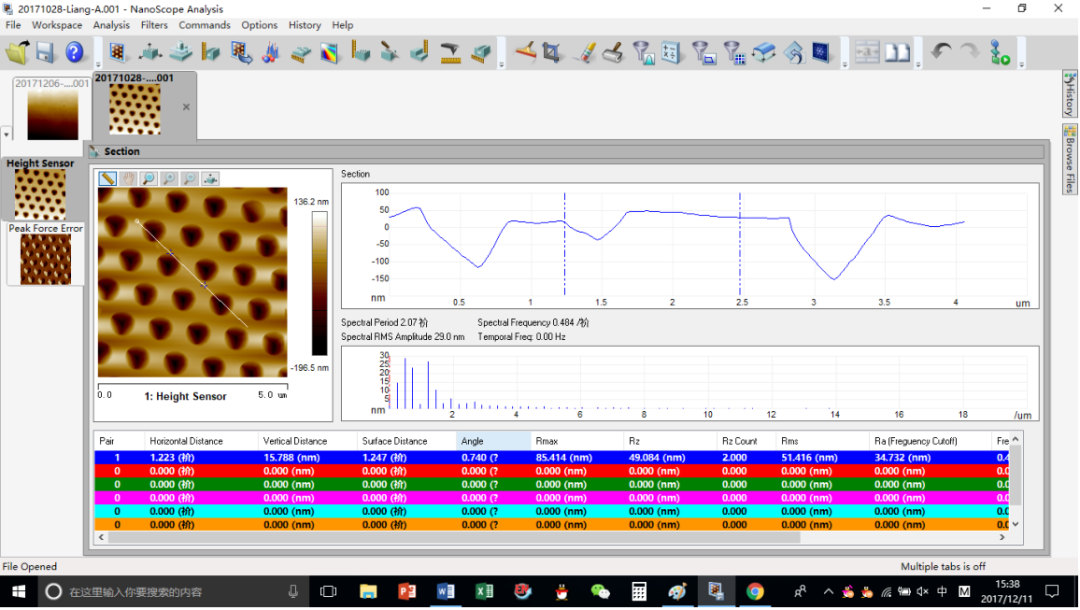1080x610 pixels.
Task: Select the Peak Force Error channel thumbnail
Action: click(x=46, y=259)
